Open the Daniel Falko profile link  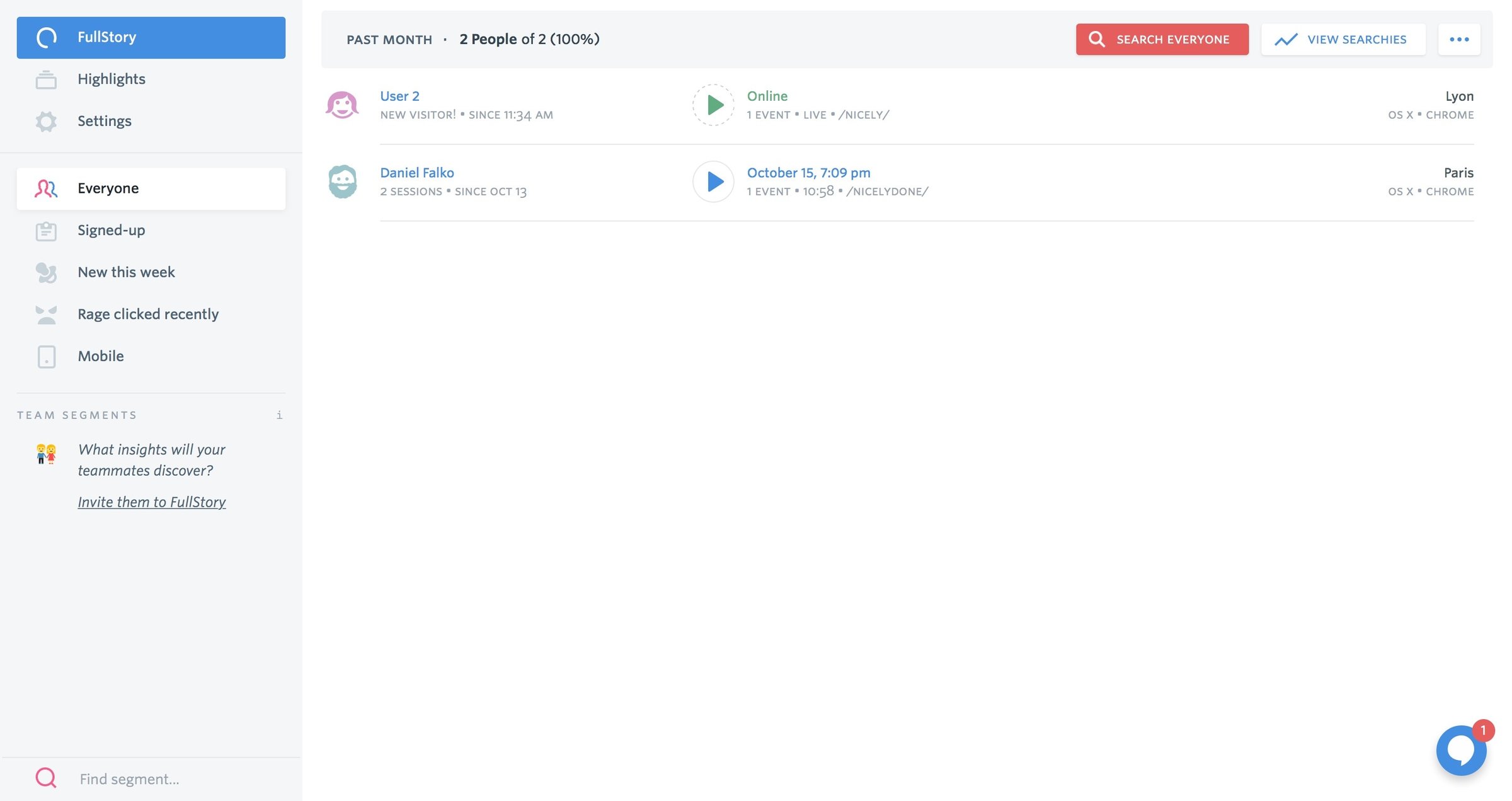pyautogui.click(x=416, y=173)
